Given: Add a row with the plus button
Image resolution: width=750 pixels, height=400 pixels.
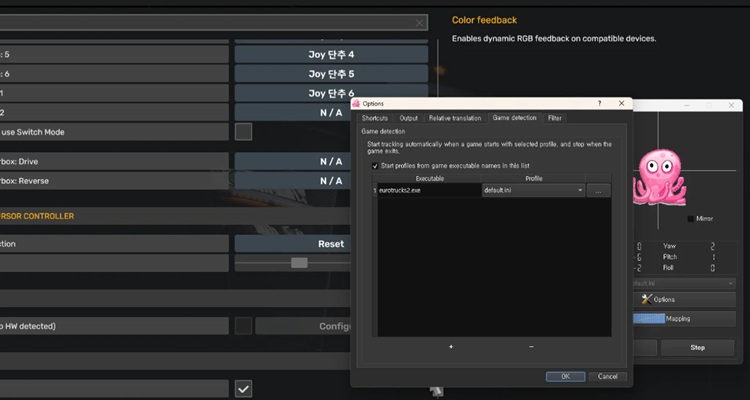Looking at the screenshot, I should (451, 346).
